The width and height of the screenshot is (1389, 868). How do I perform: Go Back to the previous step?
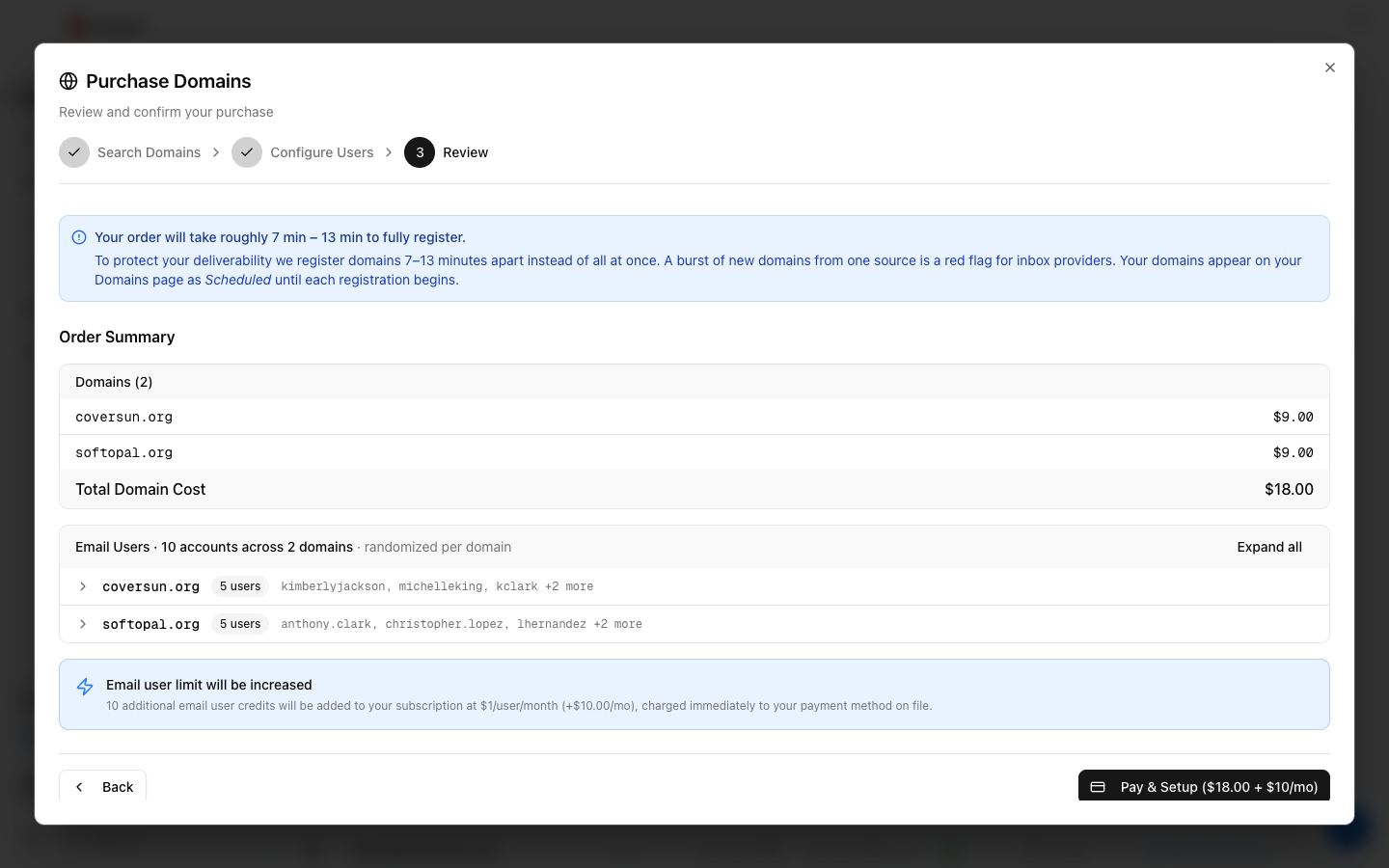tap(103, 786)
